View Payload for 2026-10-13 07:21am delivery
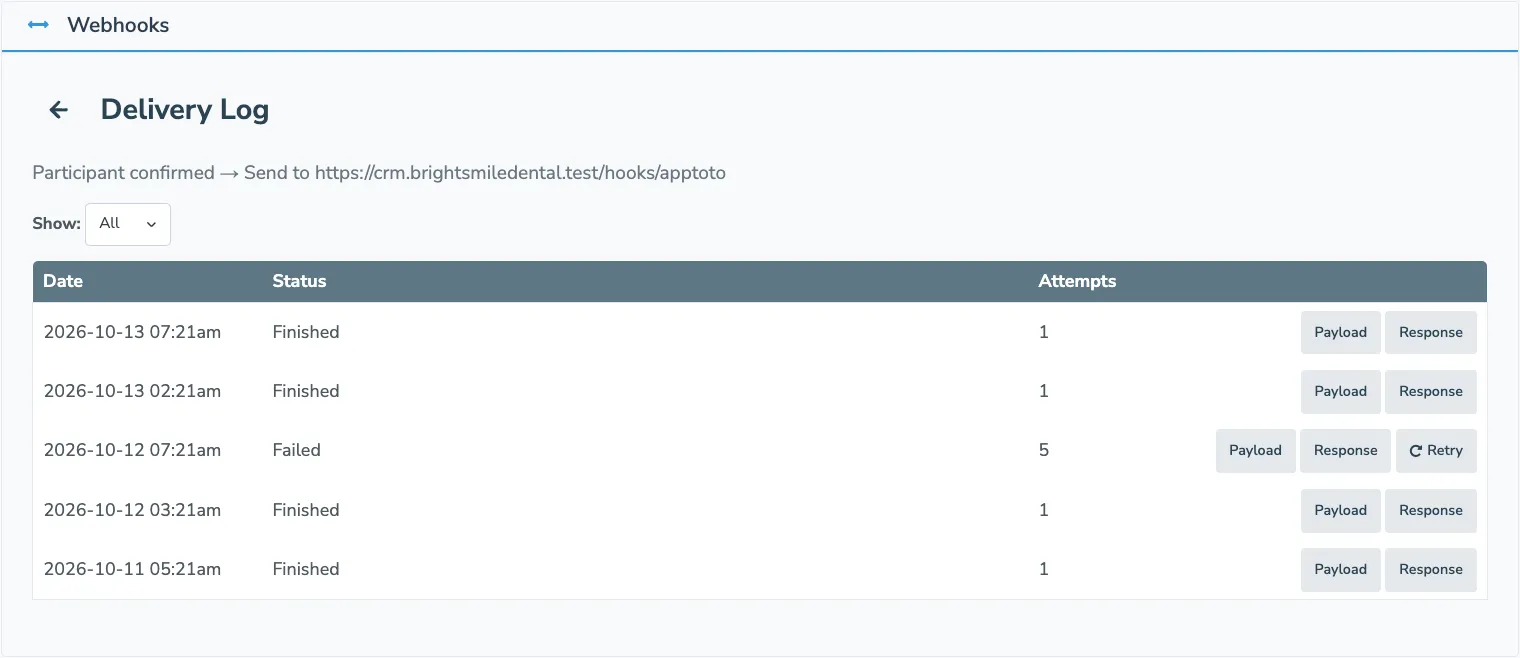1520x658 pixels. (x=1340, y=333)
